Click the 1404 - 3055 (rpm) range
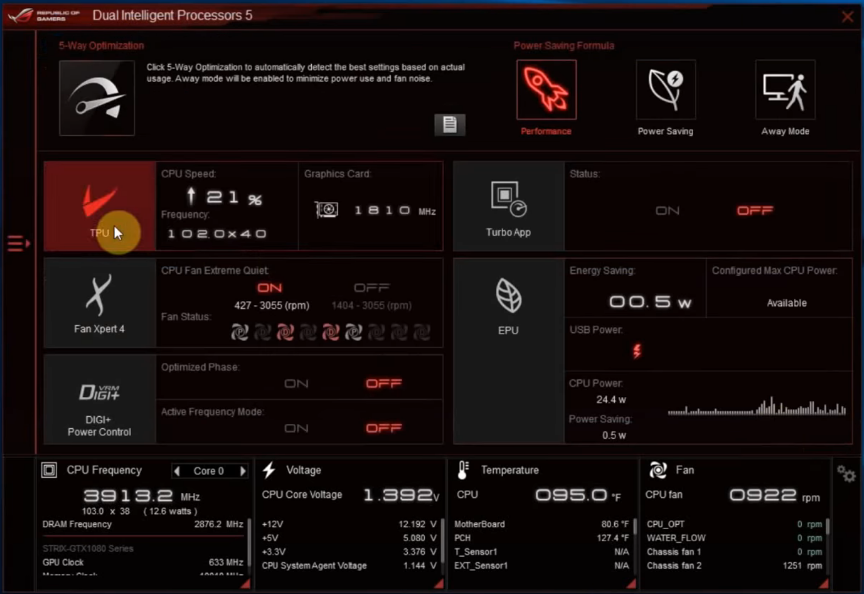864x594 pixels. click(371, 305)
